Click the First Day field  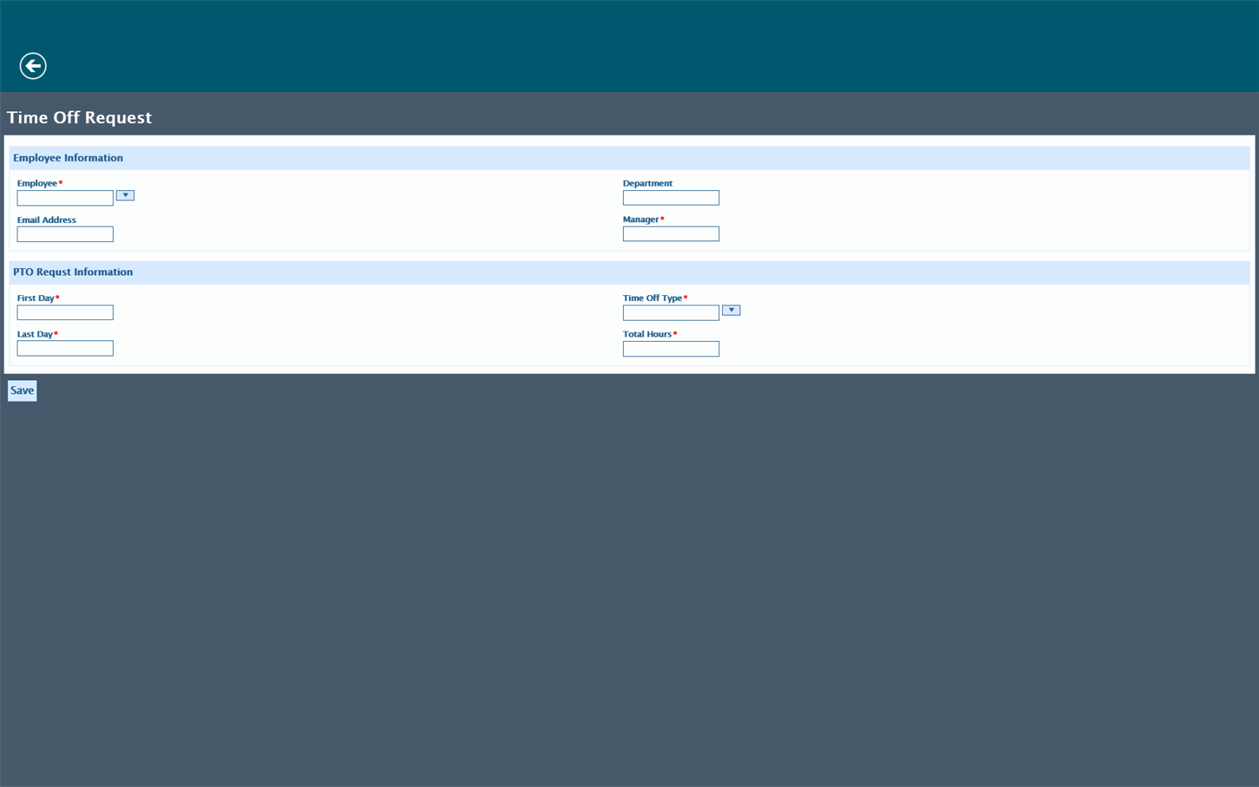[x=64, y=311]
